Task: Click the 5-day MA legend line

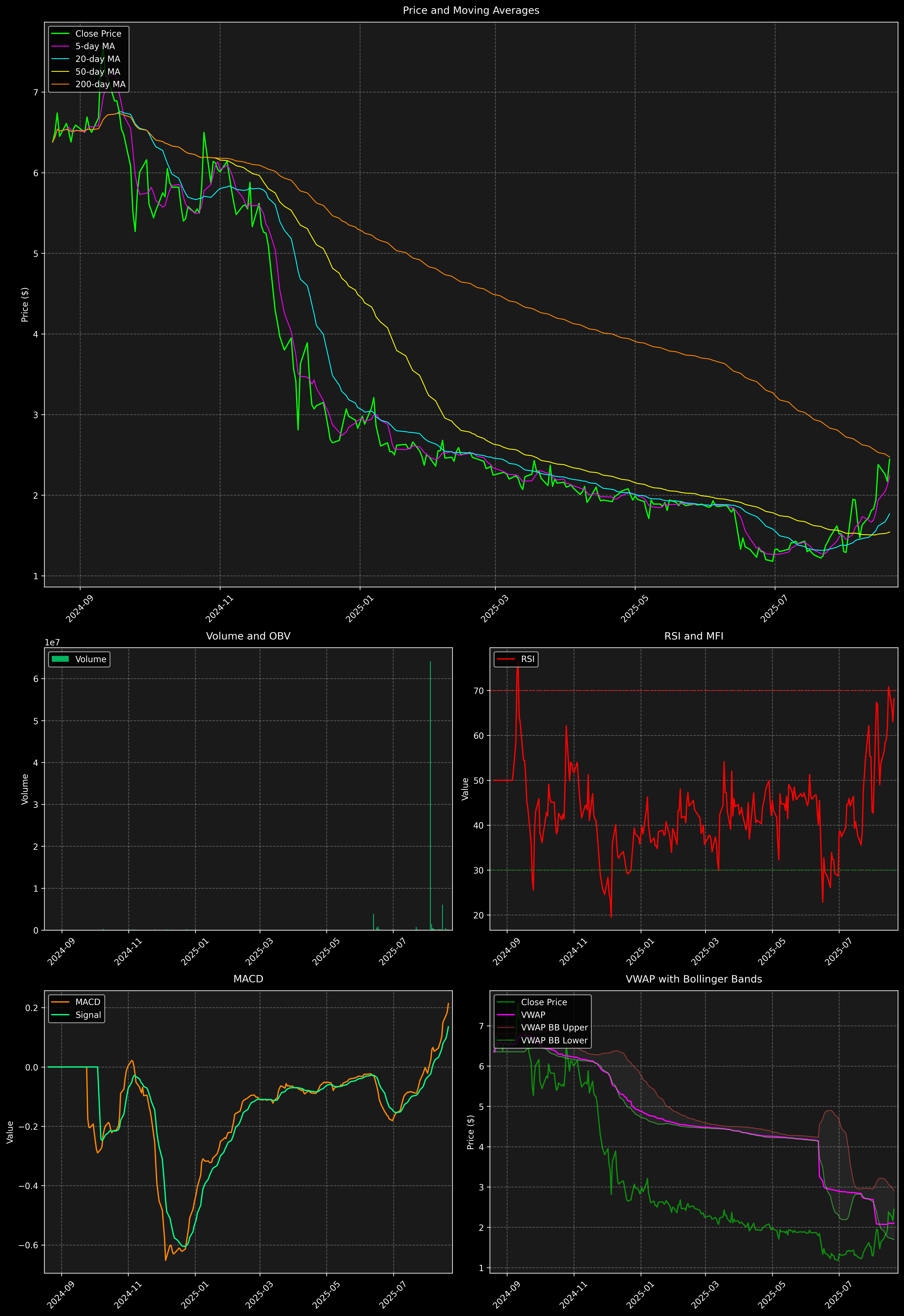Action: point(60,47)
